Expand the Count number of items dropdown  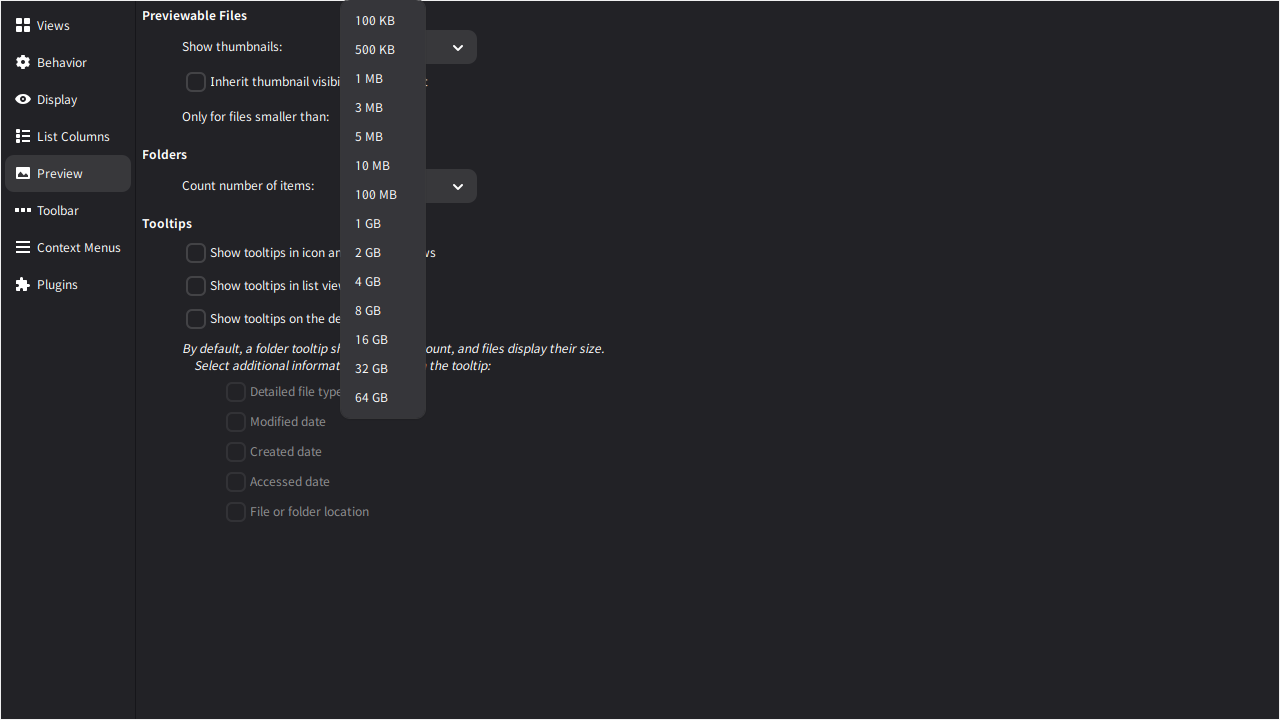click(x=458, y=187)
